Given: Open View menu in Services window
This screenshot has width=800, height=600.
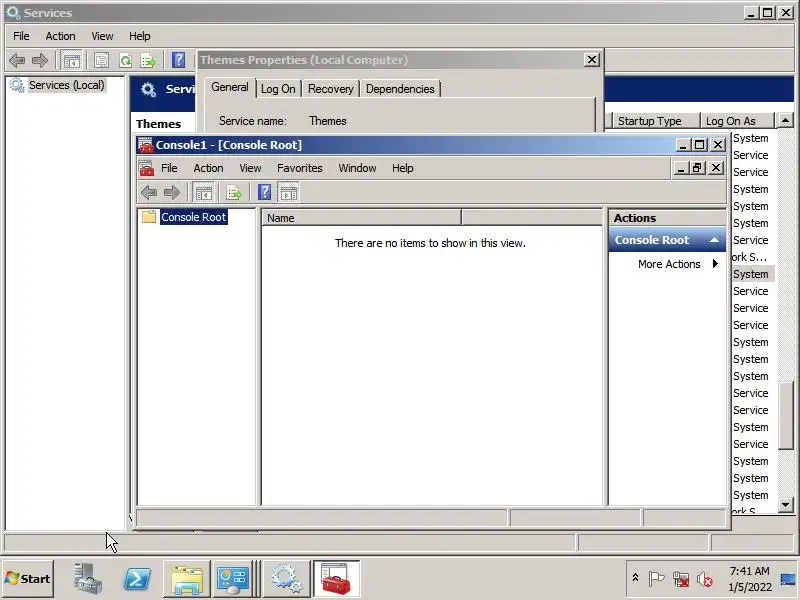Looking at the screenshot, I should (x=102, y=36).
